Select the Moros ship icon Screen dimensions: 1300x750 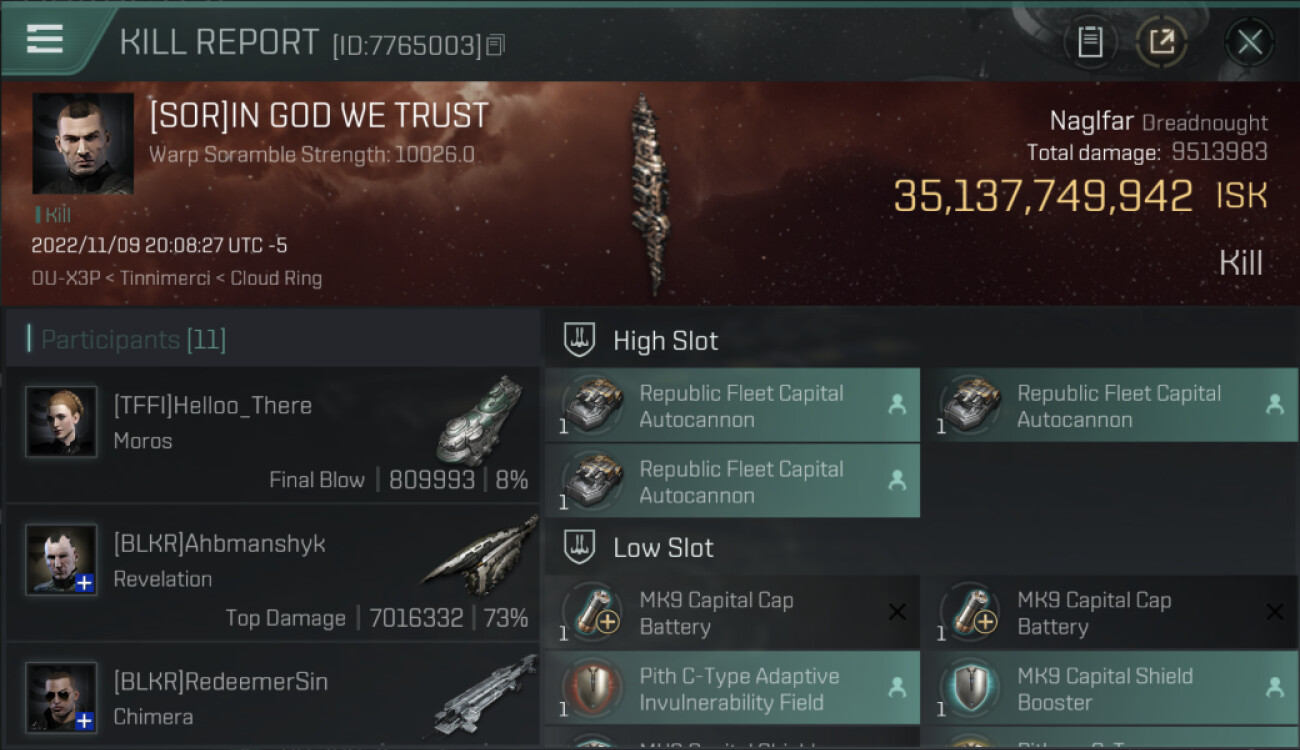[x=480, y=420]
